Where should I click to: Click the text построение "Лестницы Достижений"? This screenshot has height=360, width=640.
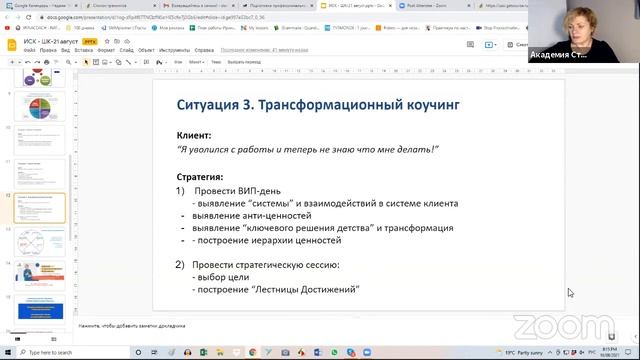(x=278, y=289)
